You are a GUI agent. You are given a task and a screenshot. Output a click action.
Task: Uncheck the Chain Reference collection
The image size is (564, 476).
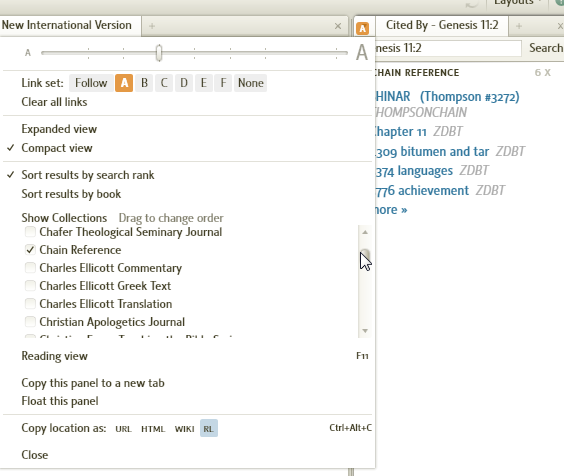click(x=30, y=250)
